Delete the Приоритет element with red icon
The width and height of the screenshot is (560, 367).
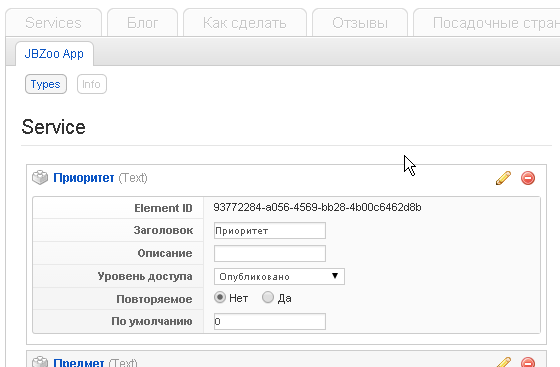(x=528, y=178)
